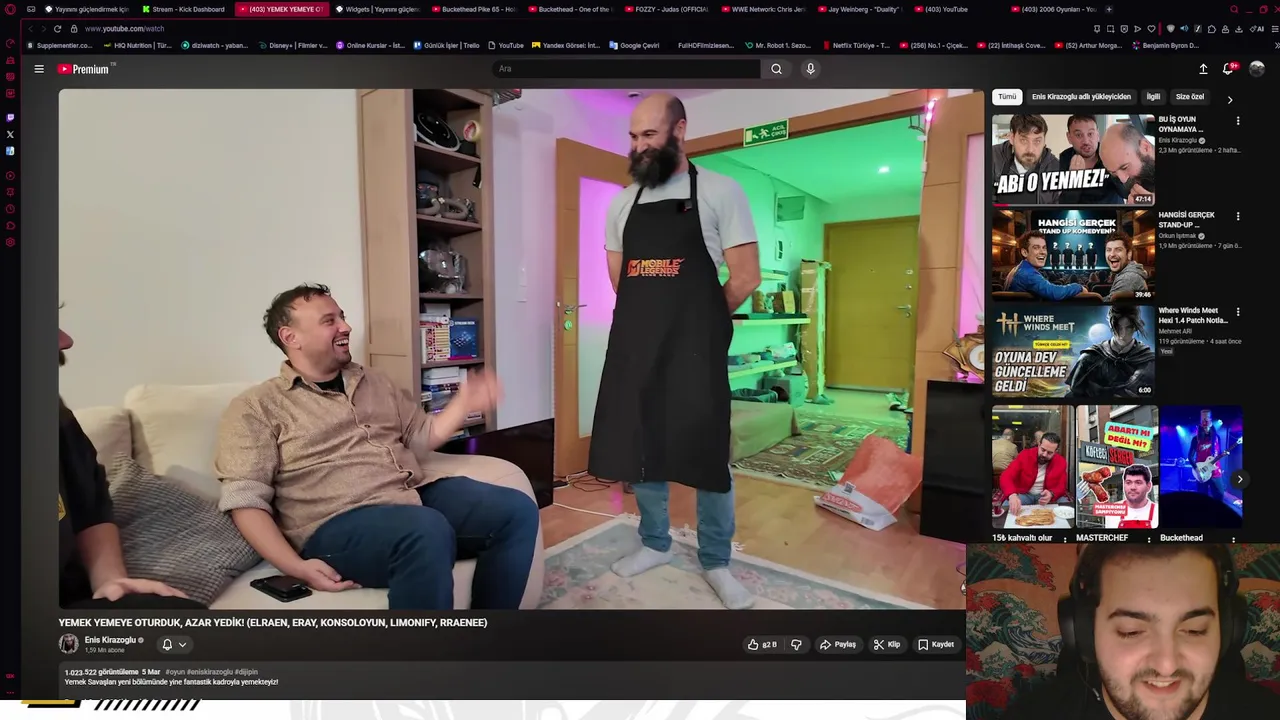This screenshot has width=1280, height=720.
Task: Share the video via Paylaş button
Action: pyautogui.click(x=838, y=645)
